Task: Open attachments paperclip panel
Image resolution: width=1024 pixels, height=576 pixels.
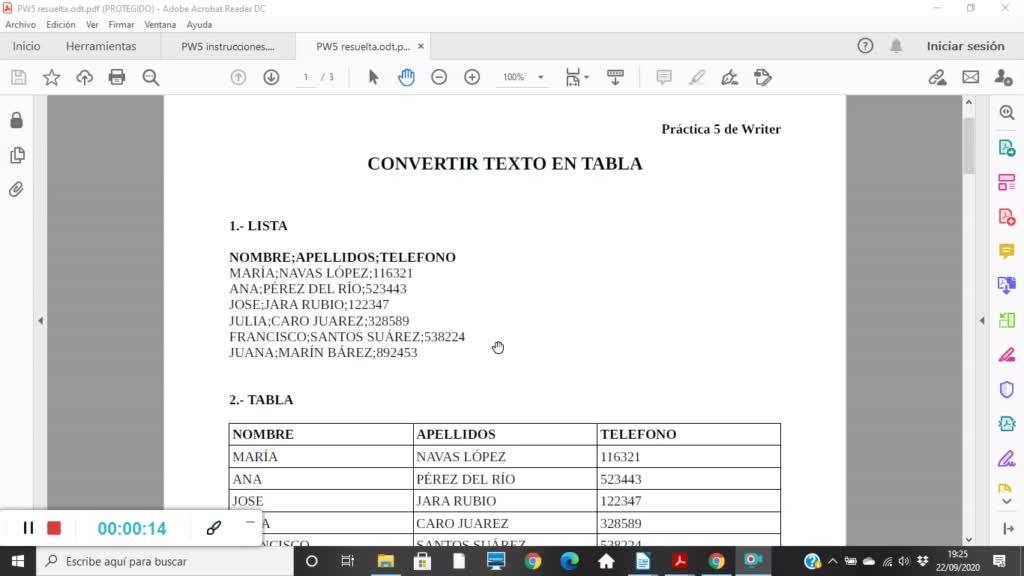Action: (17, 189)
